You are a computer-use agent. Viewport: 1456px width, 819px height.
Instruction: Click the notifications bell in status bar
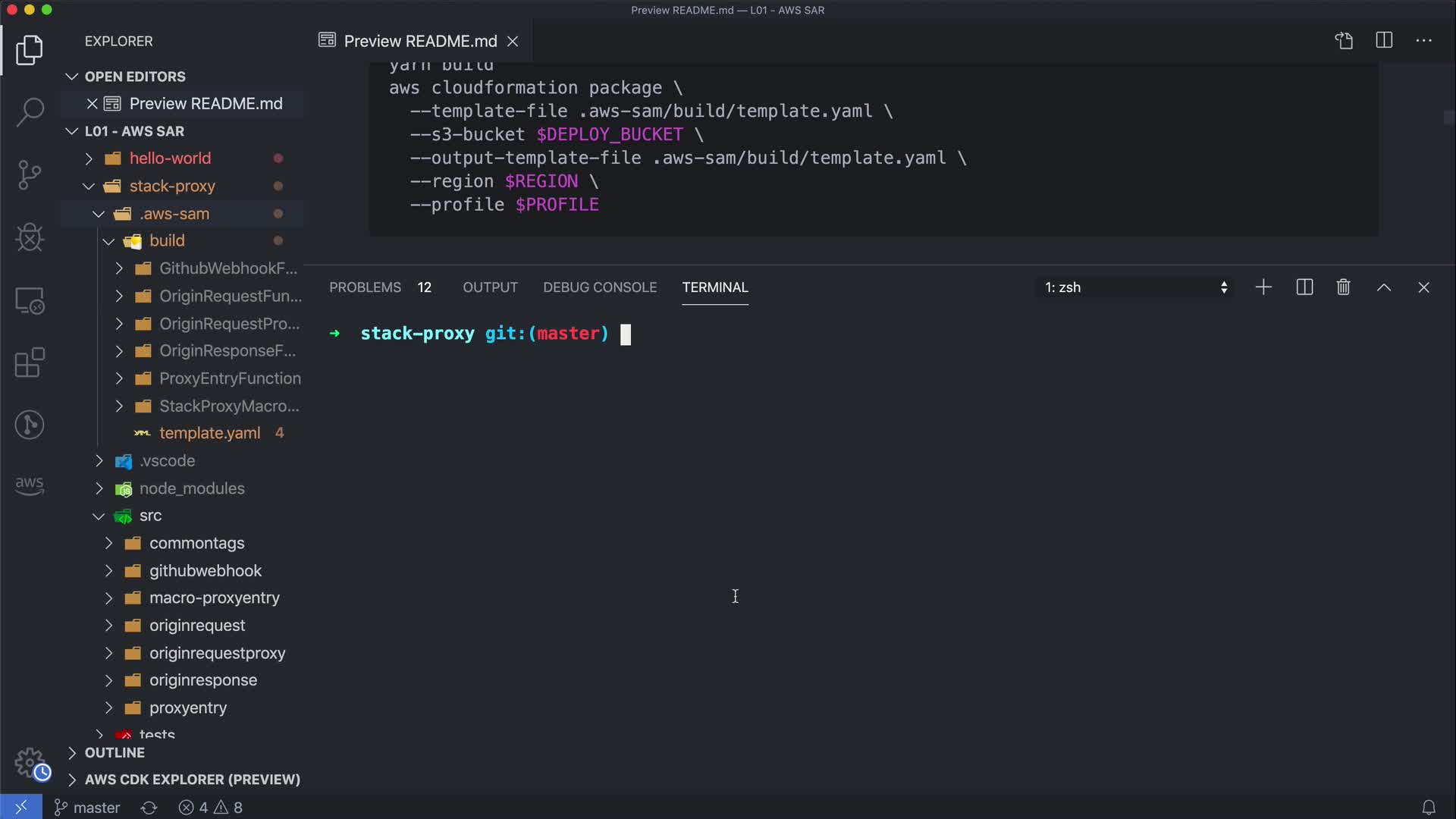point(1428,808)
